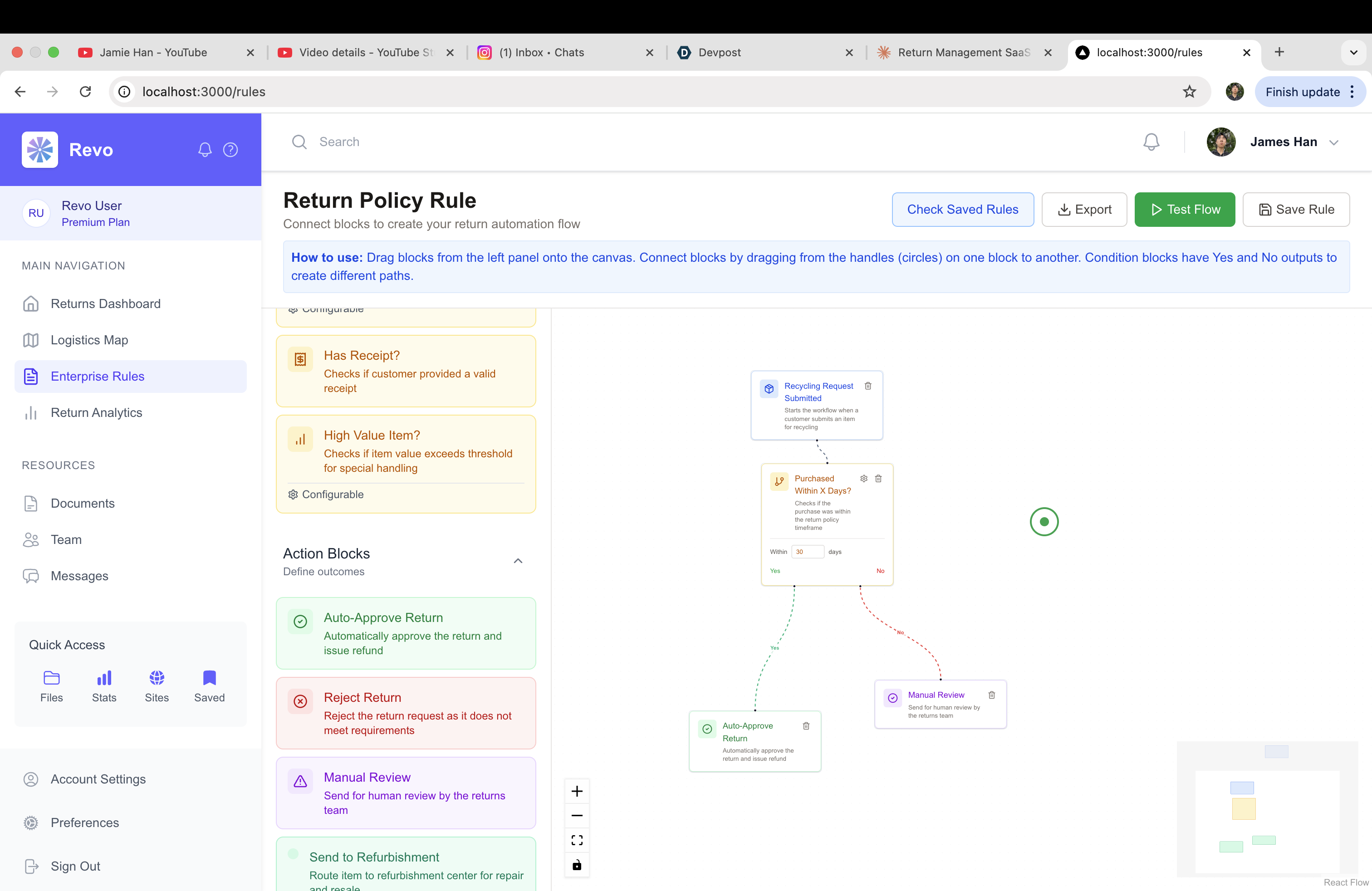Bookmark this page with the star icon
Viewport: 1372px width, 891px height.
pyautogui.click(x=1189, y=92)
